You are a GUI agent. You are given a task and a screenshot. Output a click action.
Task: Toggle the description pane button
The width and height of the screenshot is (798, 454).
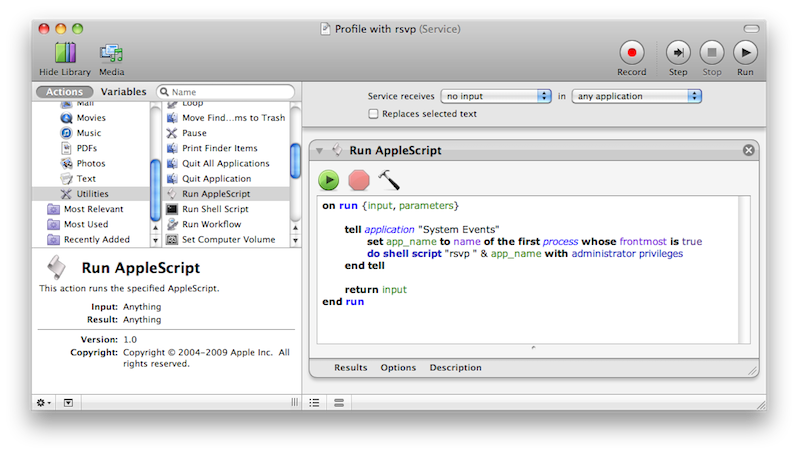(68, 403)
